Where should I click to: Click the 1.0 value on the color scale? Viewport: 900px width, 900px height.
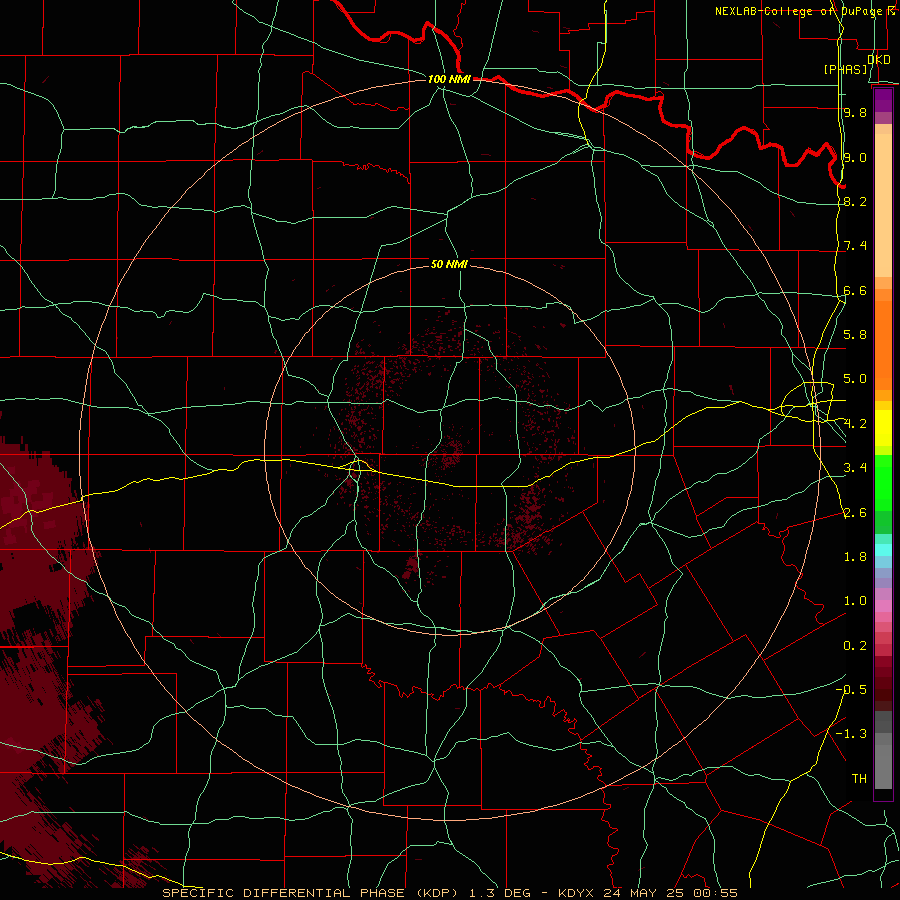[855, 601]
